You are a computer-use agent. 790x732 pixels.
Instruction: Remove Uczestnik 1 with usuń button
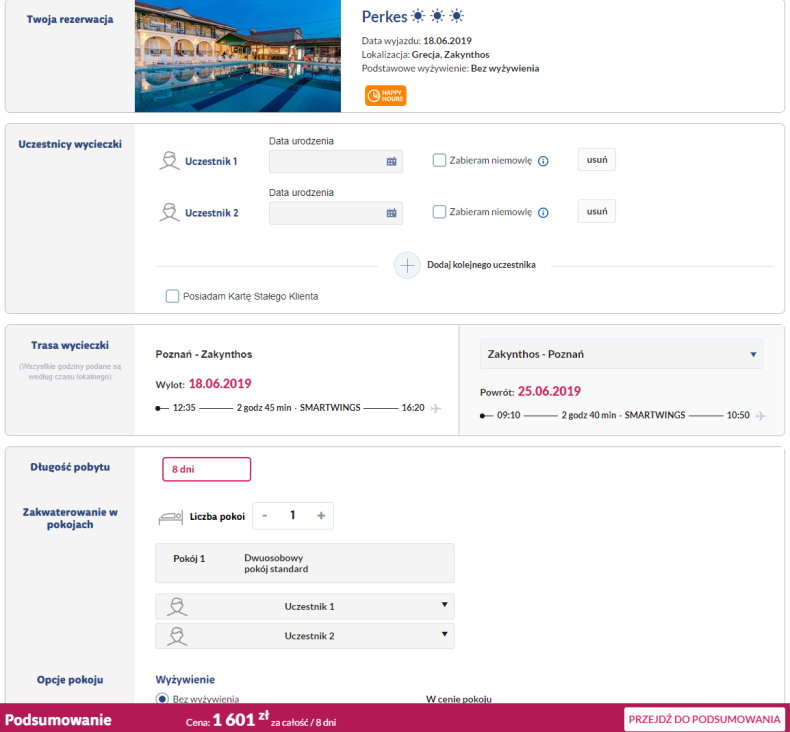[597, 160]
